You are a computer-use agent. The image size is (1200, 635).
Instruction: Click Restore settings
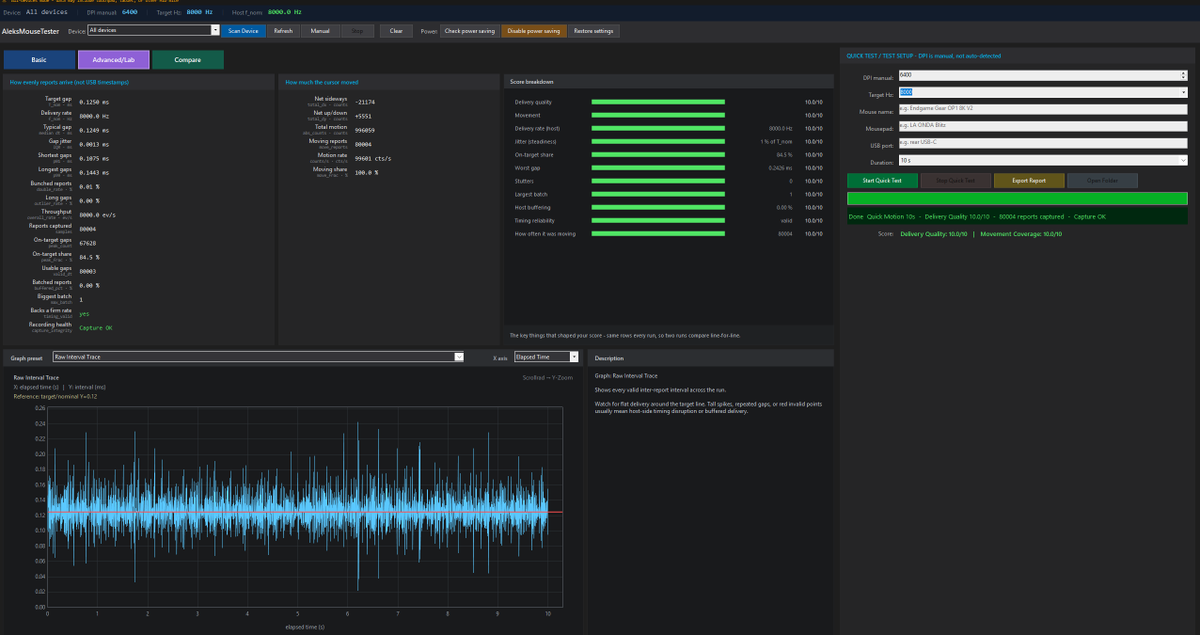595,31
